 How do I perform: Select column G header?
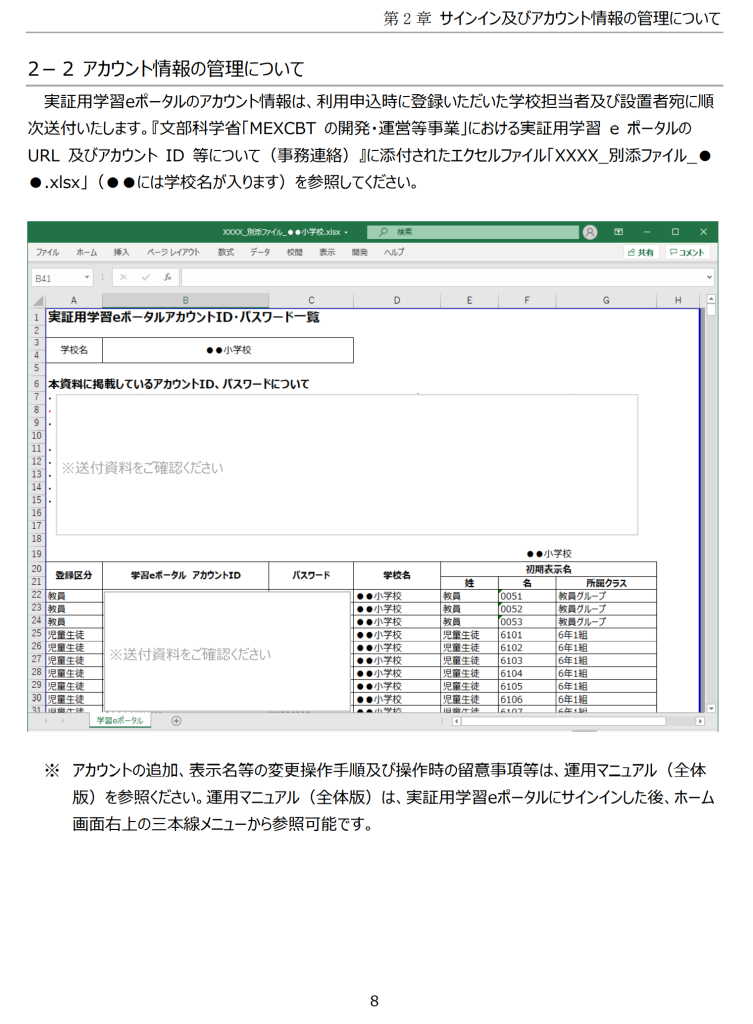[606, 300]
